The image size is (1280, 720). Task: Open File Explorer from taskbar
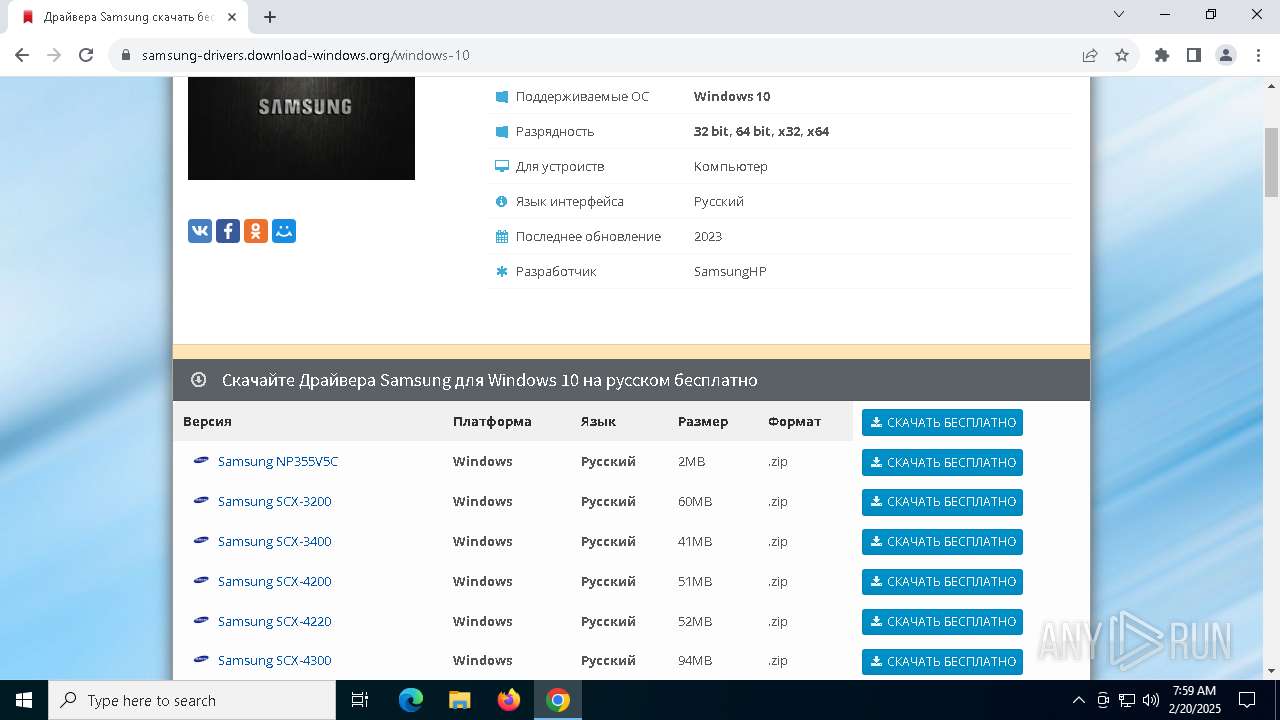coord(460,700)
